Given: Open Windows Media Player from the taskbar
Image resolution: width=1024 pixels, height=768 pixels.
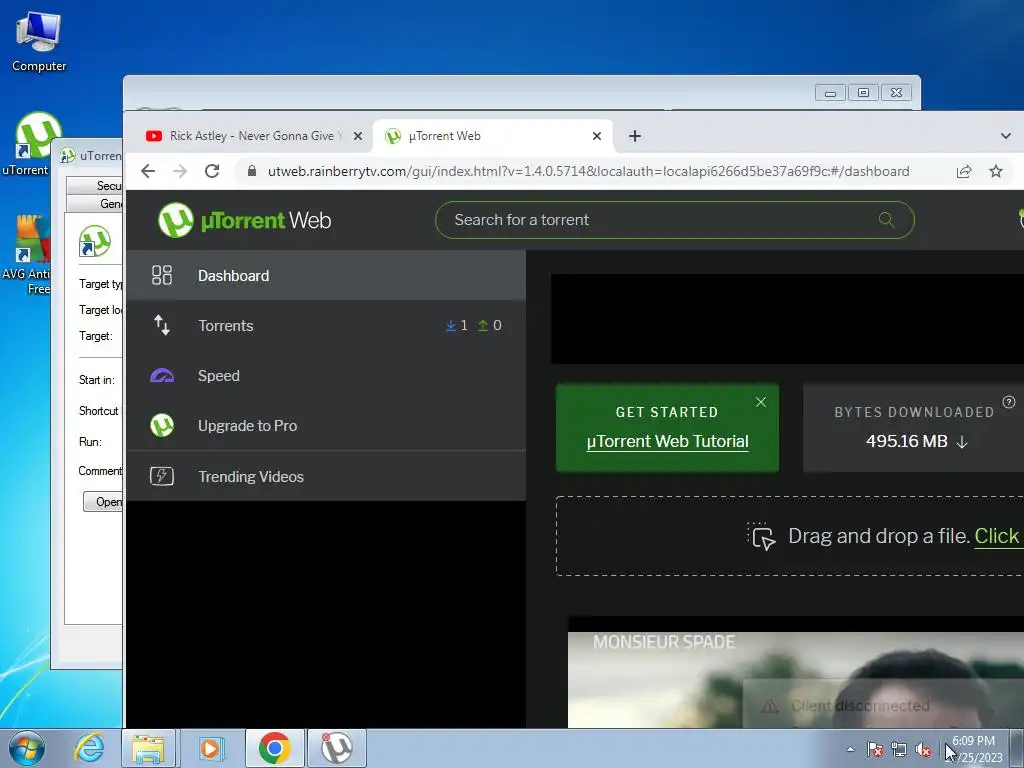Looking at the screenshot, I should [211, 748].
